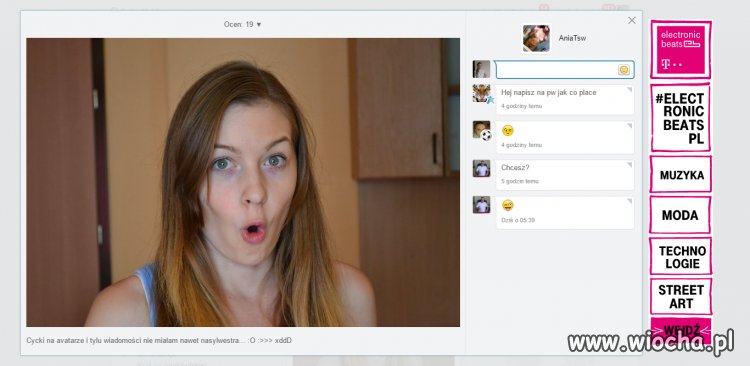Viewport: 750px width, 366px height.
Task: Click the 'Chcesz?' comment text
Action: [515, 167]
